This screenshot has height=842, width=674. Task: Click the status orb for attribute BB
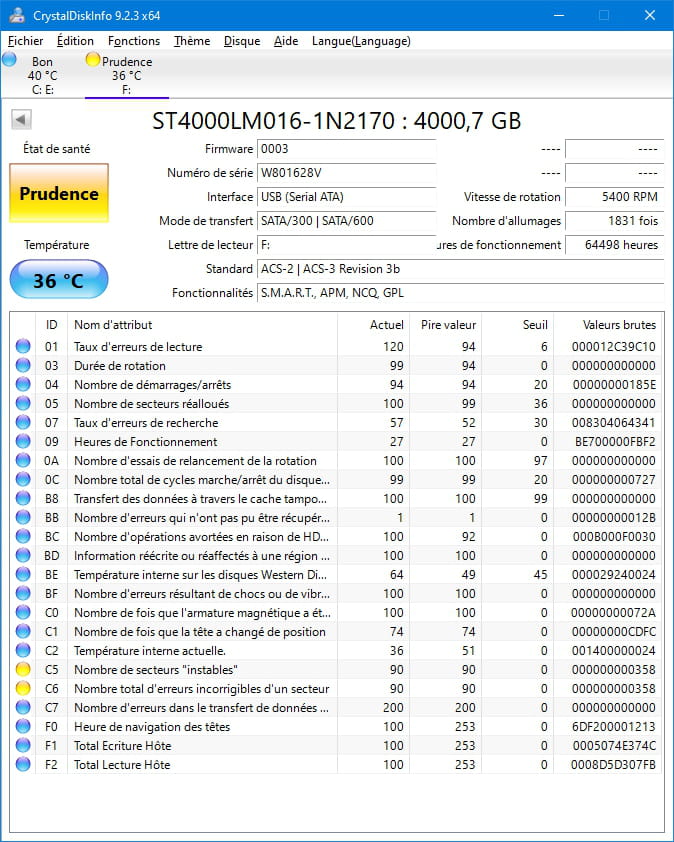click(23, 518)
